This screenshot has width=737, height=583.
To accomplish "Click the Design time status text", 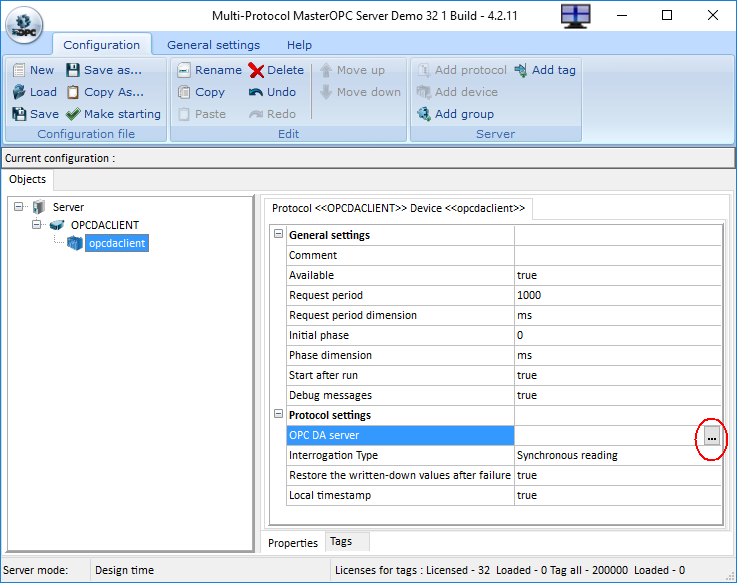I will point(124,570).
